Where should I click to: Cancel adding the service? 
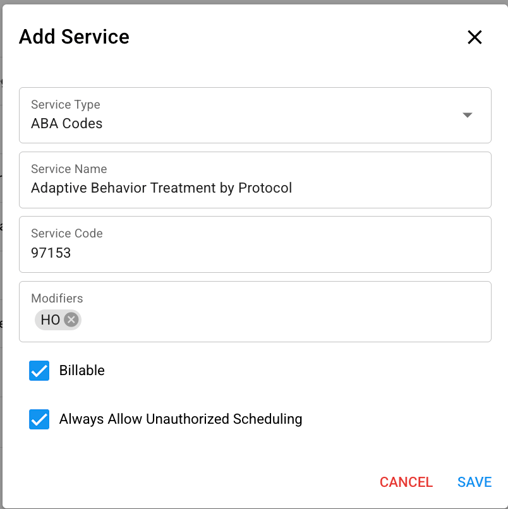(x=406, y=482)
